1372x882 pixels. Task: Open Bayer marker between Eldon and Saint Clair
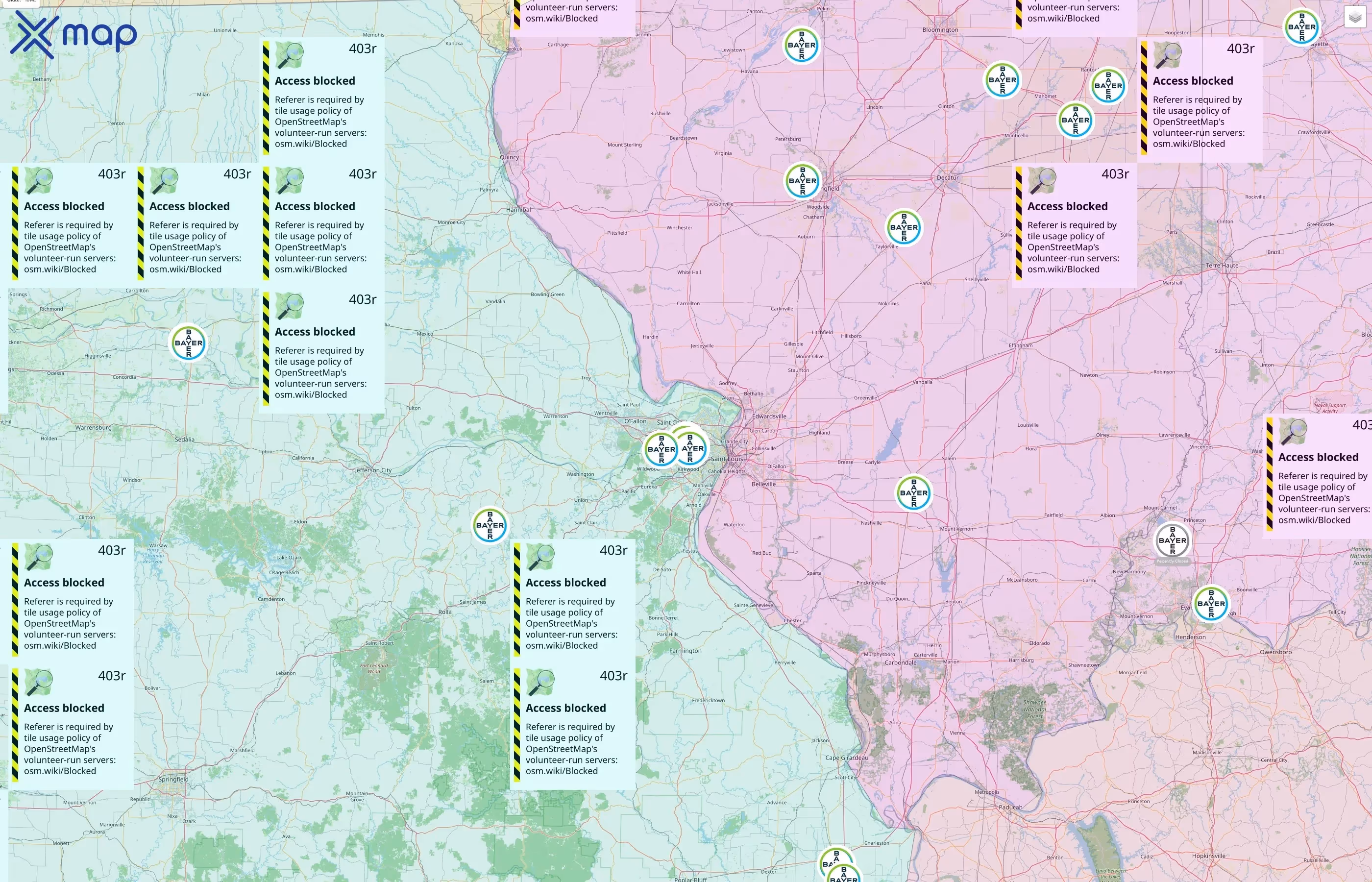[x=490, y=525]
